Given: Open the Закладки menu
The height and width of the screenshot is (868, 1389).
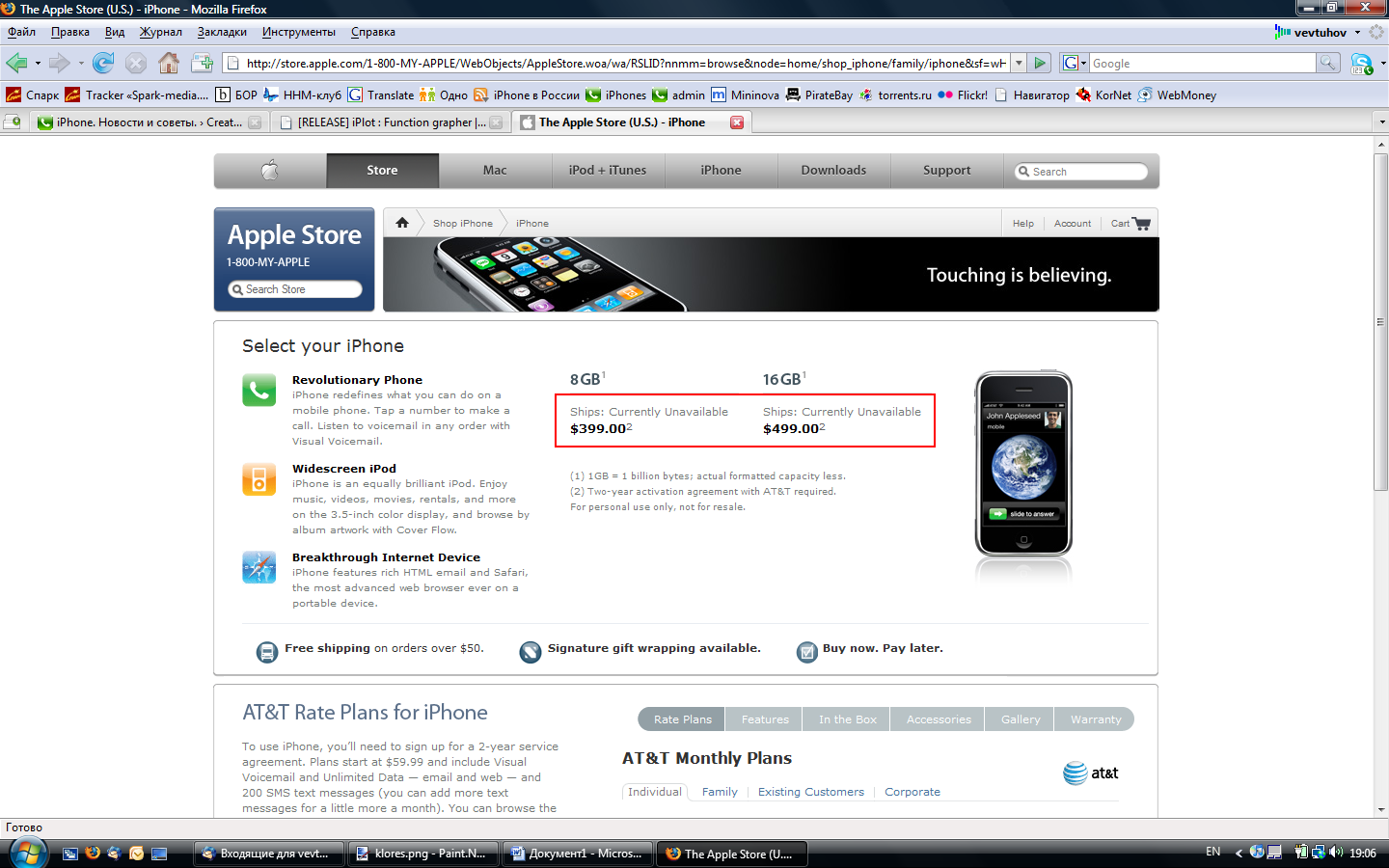Looking at the screenshot, I should tap(222, 32).
